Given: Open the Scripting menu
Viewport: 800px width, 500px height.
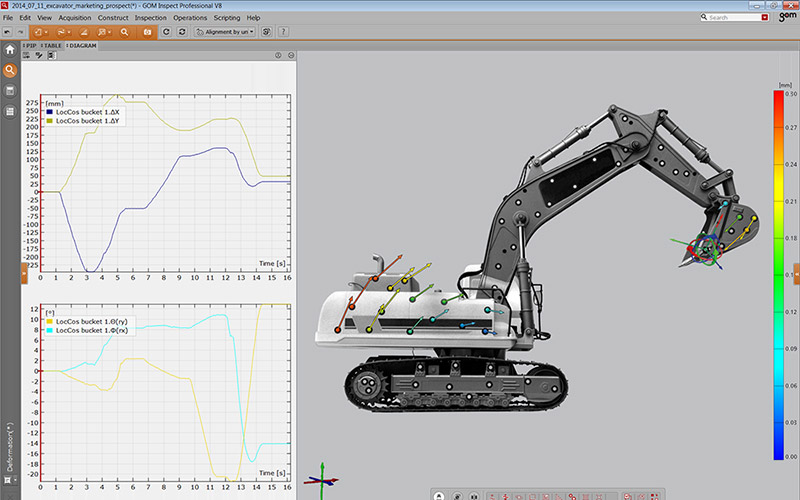Looking at the screenshot, I should (226, 18).
